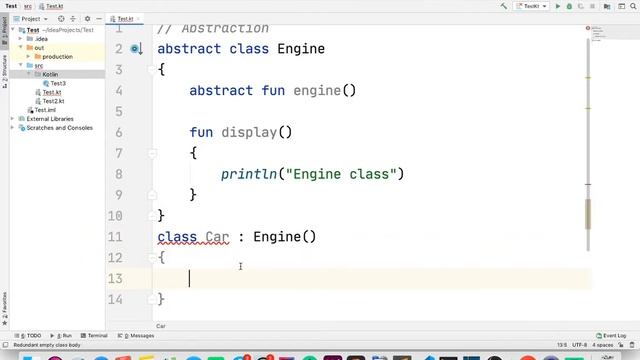Open the Project panel gear settings
This screenshot has width=640, height=360.
pos(87,19)
